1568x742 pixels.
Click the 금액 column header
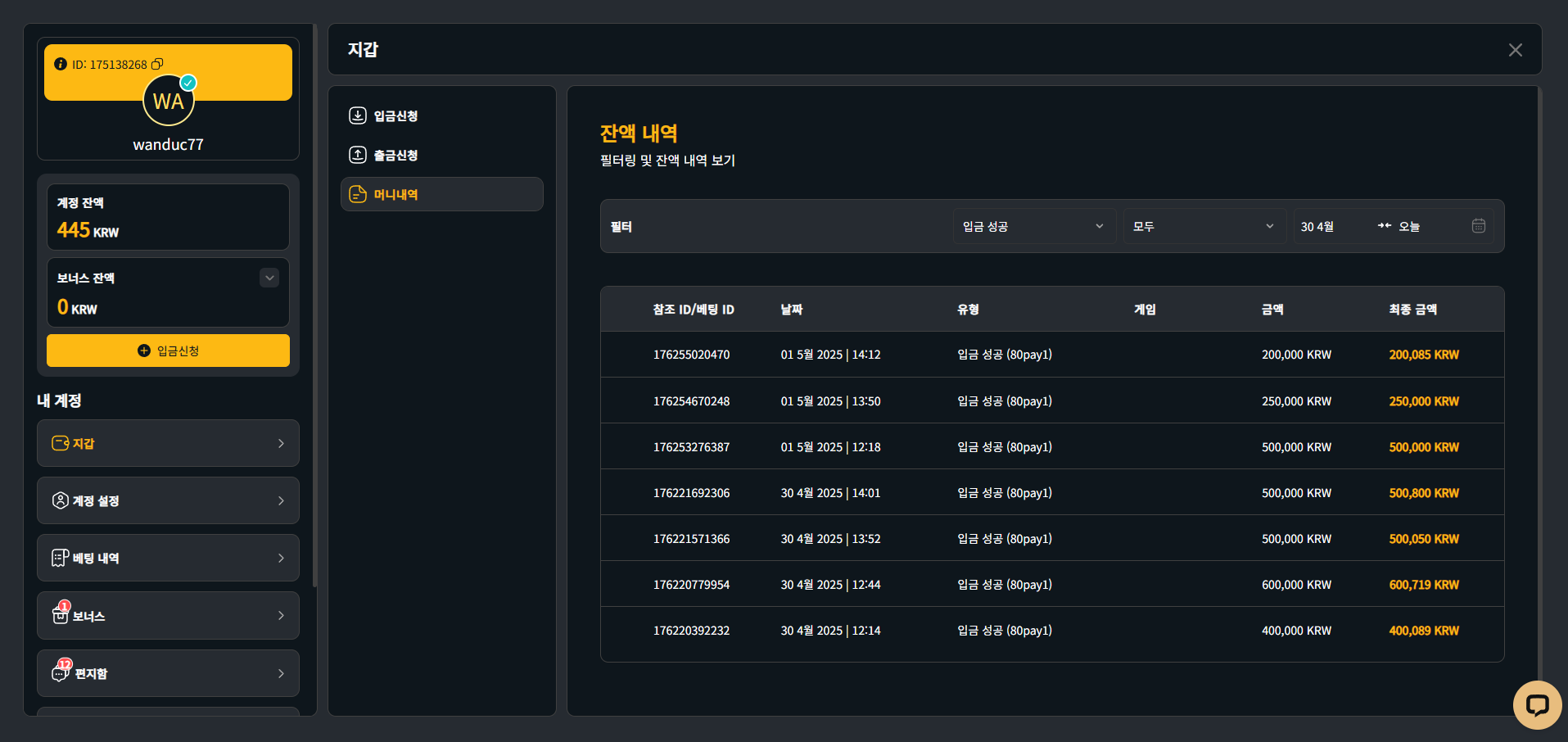tap(1273, 310)
